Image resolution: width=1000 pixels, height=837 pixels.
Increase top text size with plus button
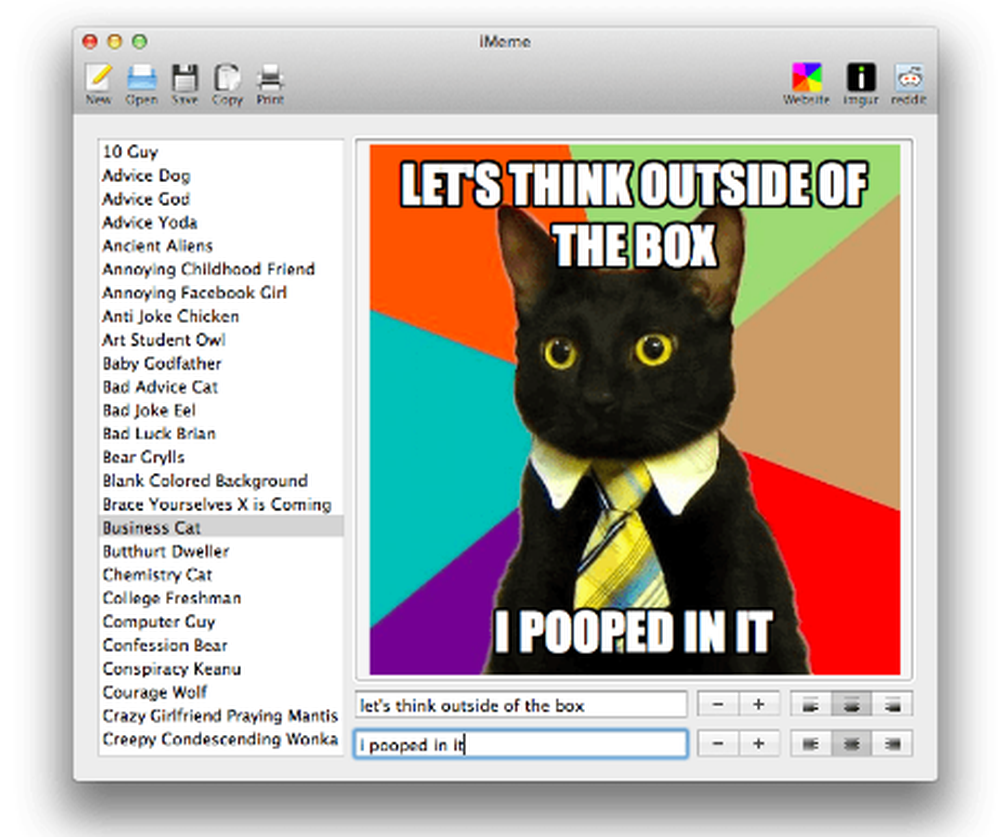click(759, 704)
